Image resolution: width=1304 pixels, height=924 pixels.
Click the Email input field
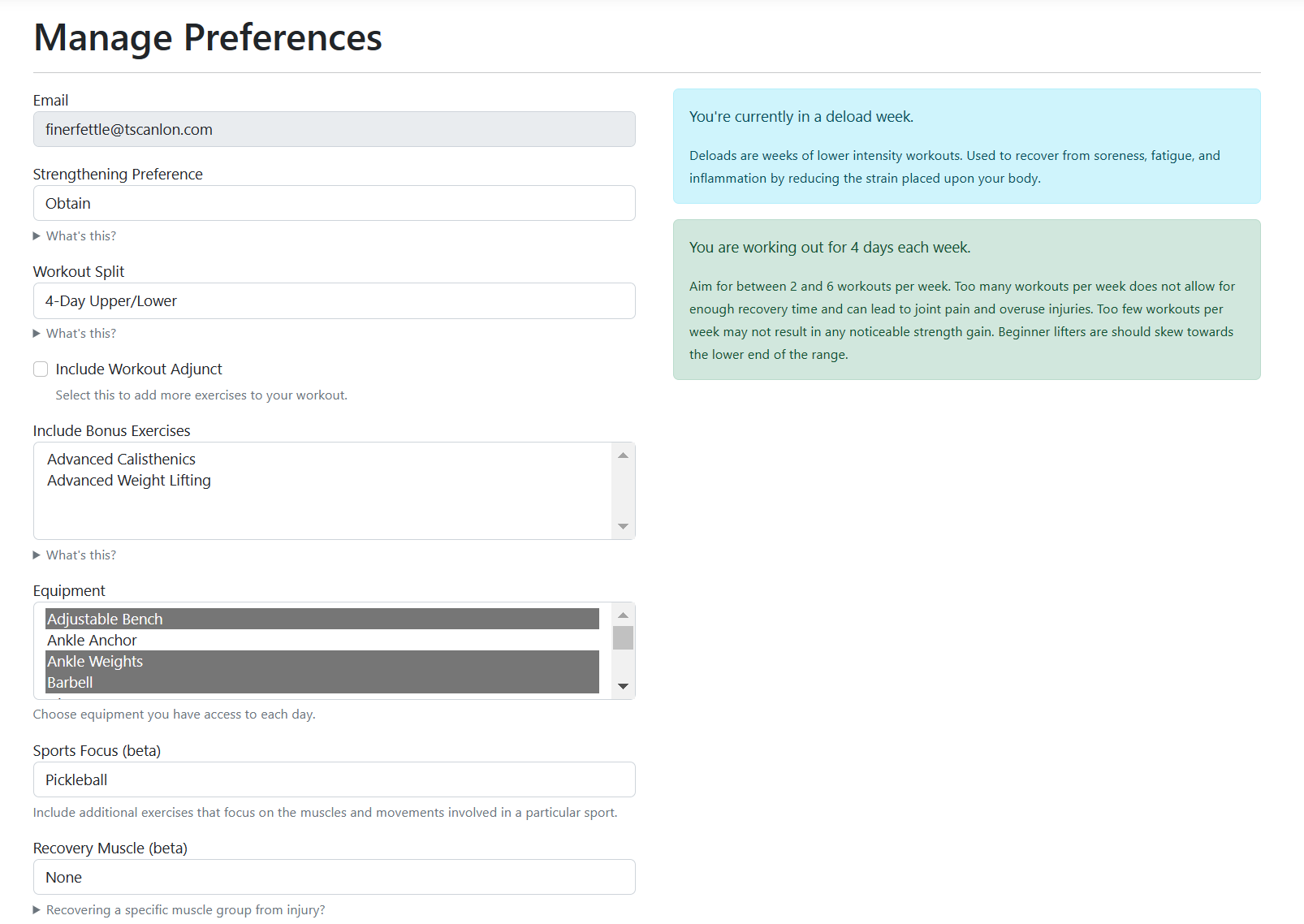point(334,129)
